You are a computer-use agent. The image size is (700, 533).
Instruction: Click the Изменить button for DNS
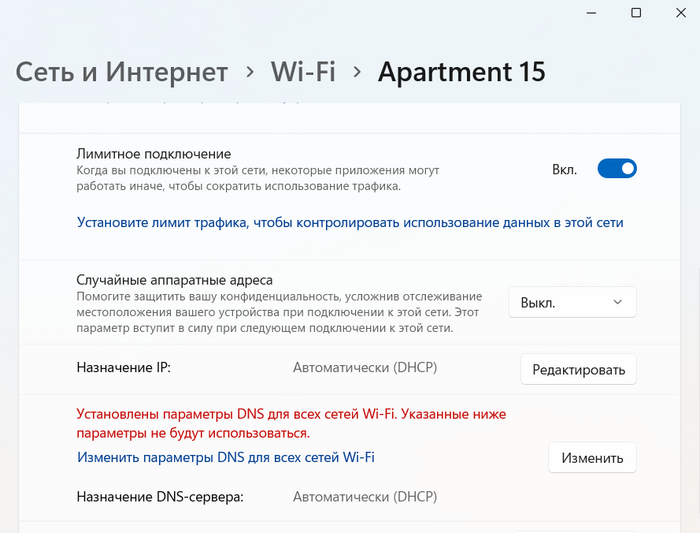point(592,458)
